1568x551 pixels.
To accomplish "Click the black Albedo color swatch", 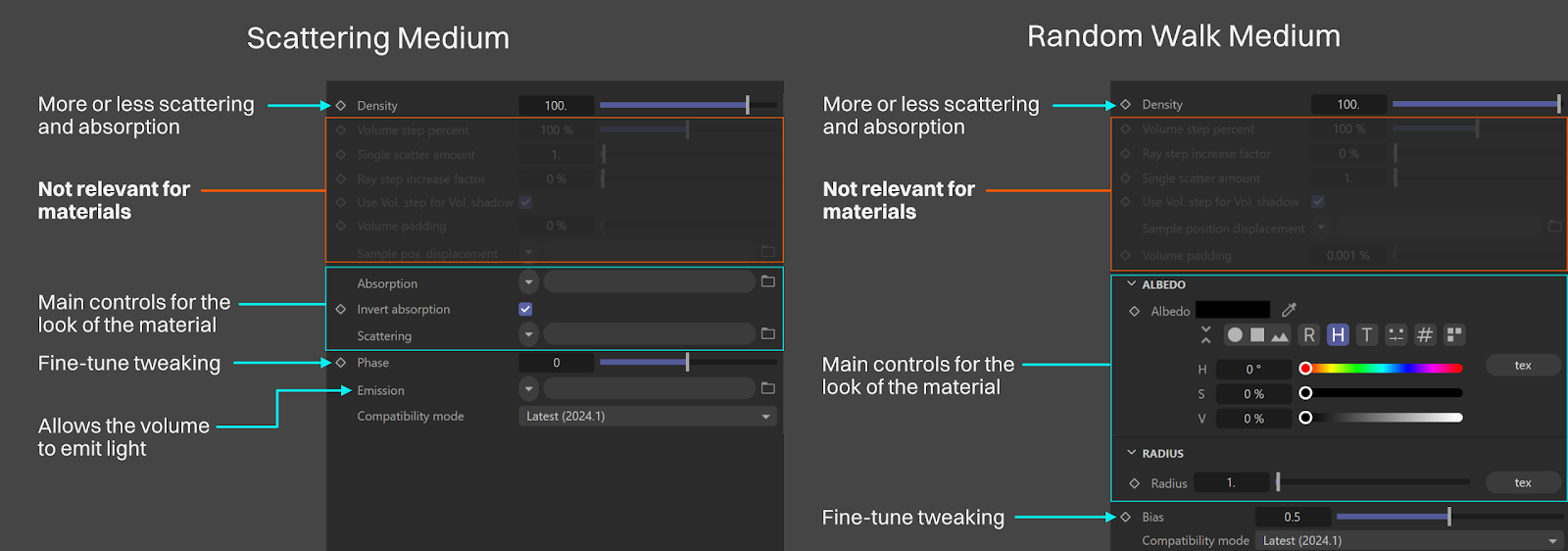I will click(1232, 310).
